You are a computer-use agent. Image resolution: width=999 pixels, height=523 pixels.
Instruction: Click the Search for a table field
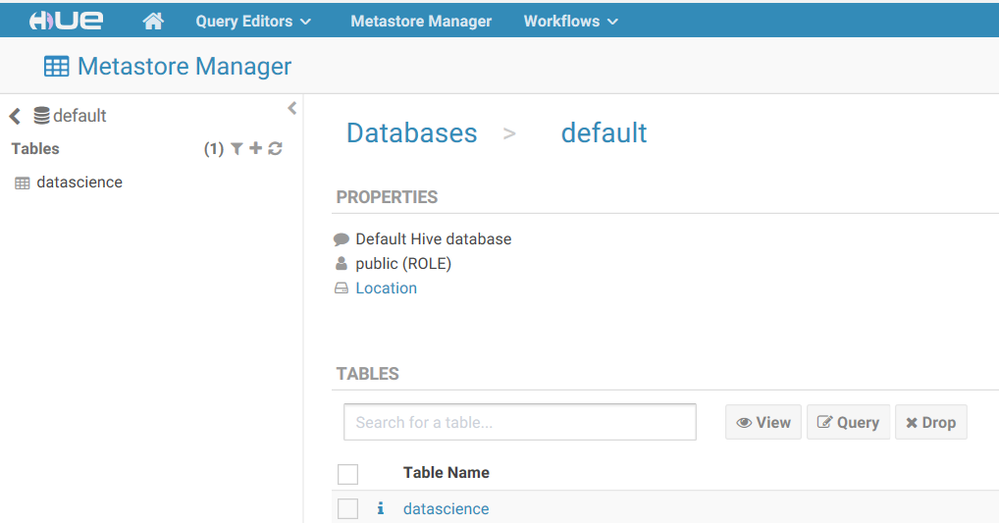[519, 422]
